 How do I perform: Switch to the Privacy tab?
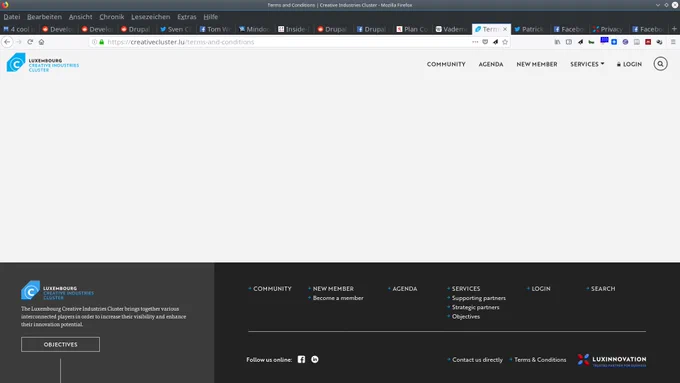tap(609, 29)
